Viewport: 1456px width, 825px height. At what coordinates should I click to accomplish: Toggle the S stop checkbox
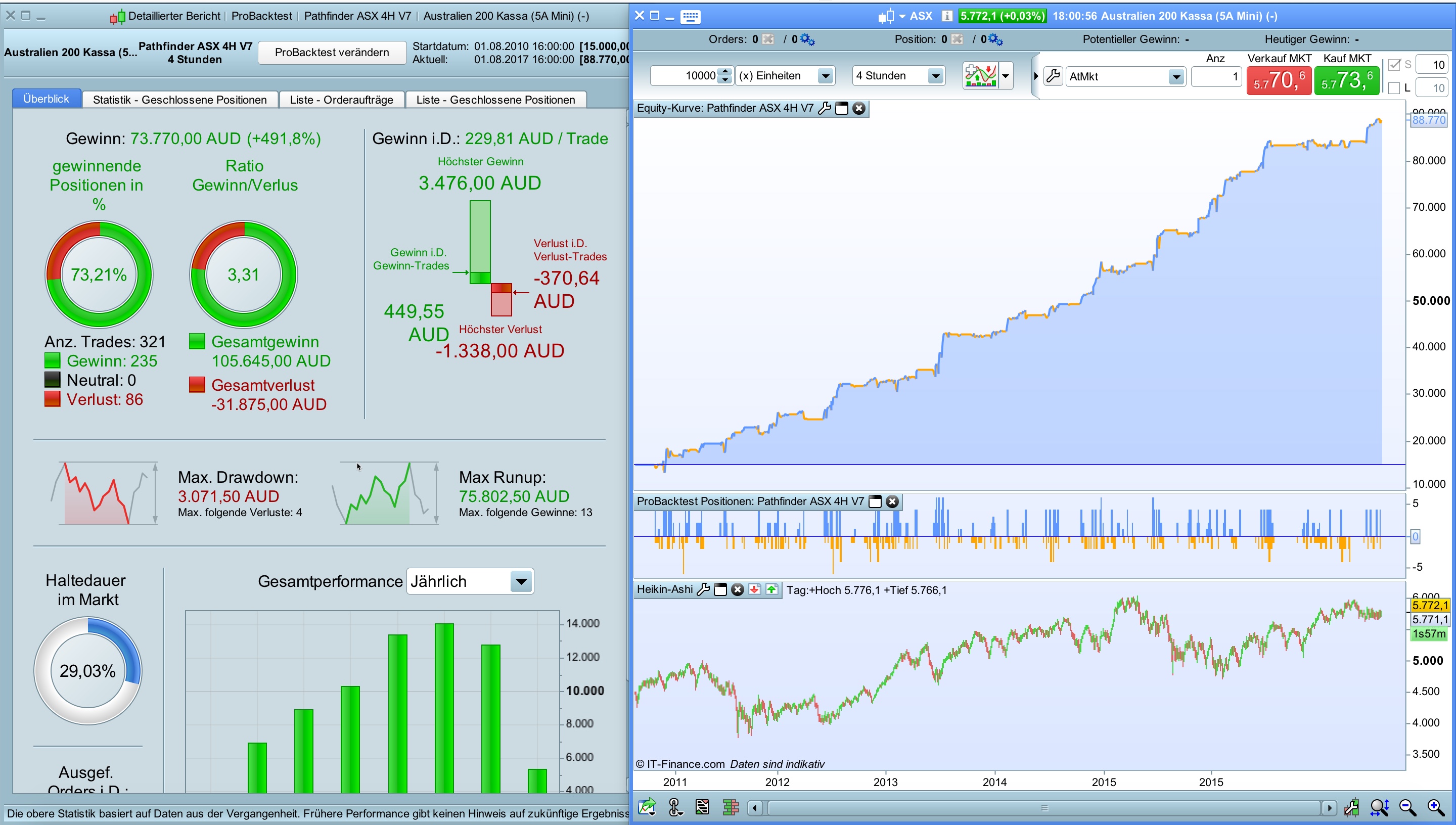1395,65
